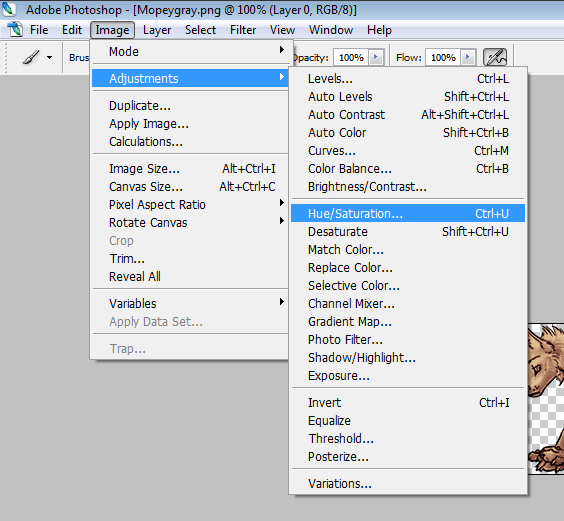Open the tool preset picker arrow
Viewport: 564px width, 521px height.
pyautogui.click(x=50, y=57)
